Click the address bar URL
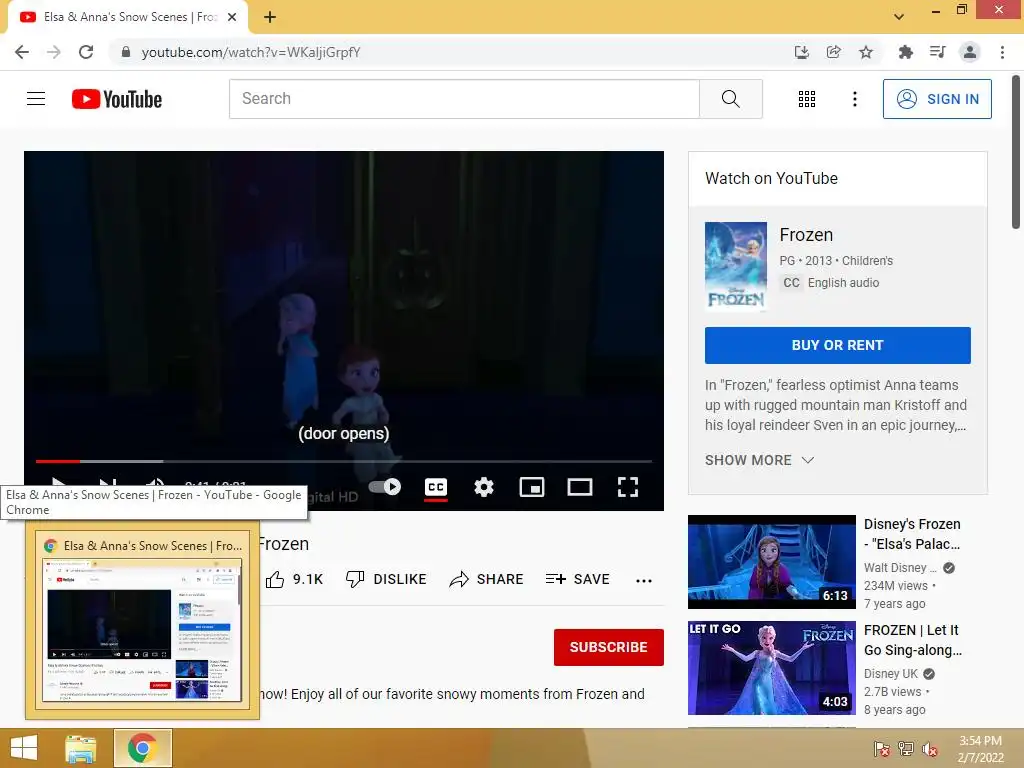This screenshot has width=1024, height=768. pos(251,52)
